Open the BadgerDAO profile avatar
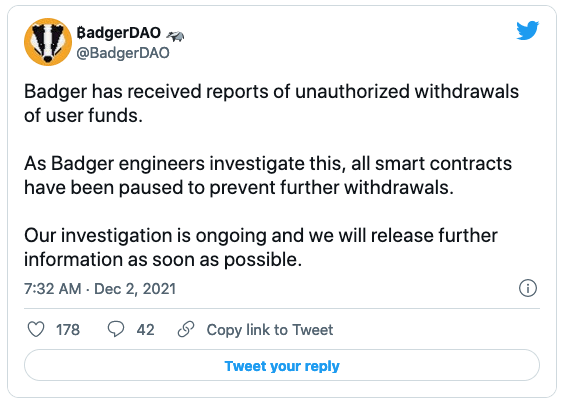 click(48, 42)
